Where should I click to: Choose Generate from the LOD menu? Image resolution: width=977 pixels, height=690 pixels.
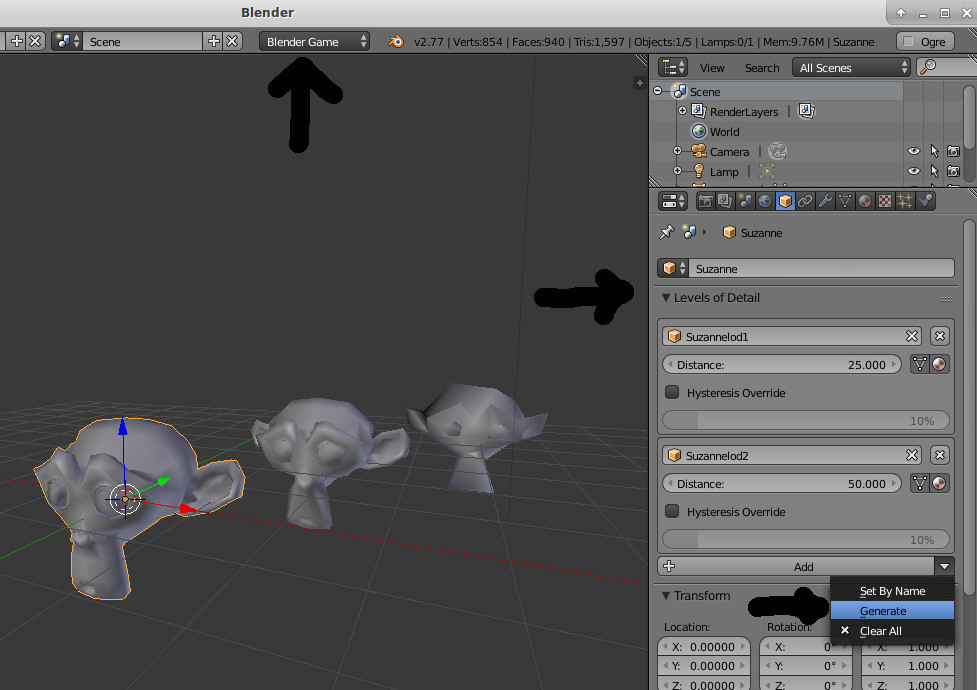(892, 611)
